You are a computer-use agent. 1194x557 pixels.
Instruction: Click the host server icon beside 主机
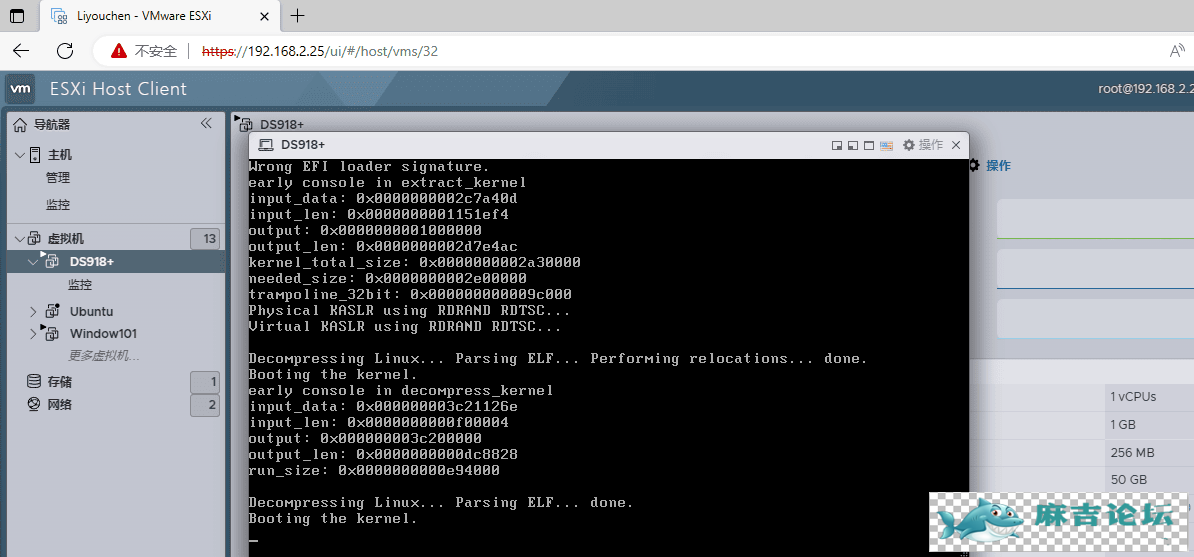[x=35, y=155]
